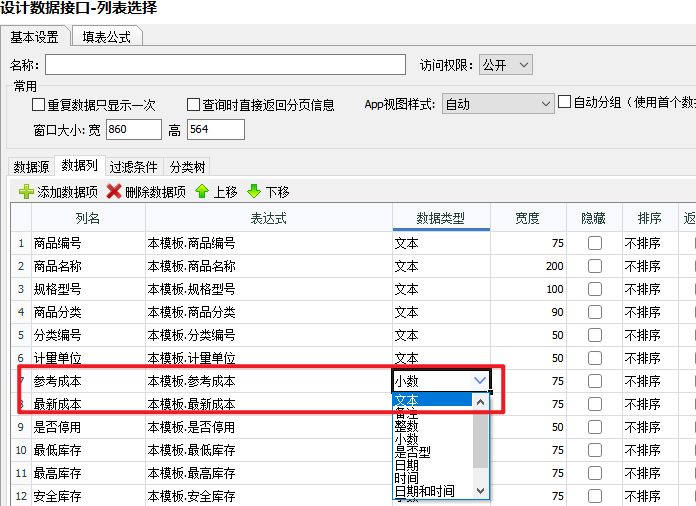
Task: Select the 商品名称 column name cell
Action: coord(88,266)
